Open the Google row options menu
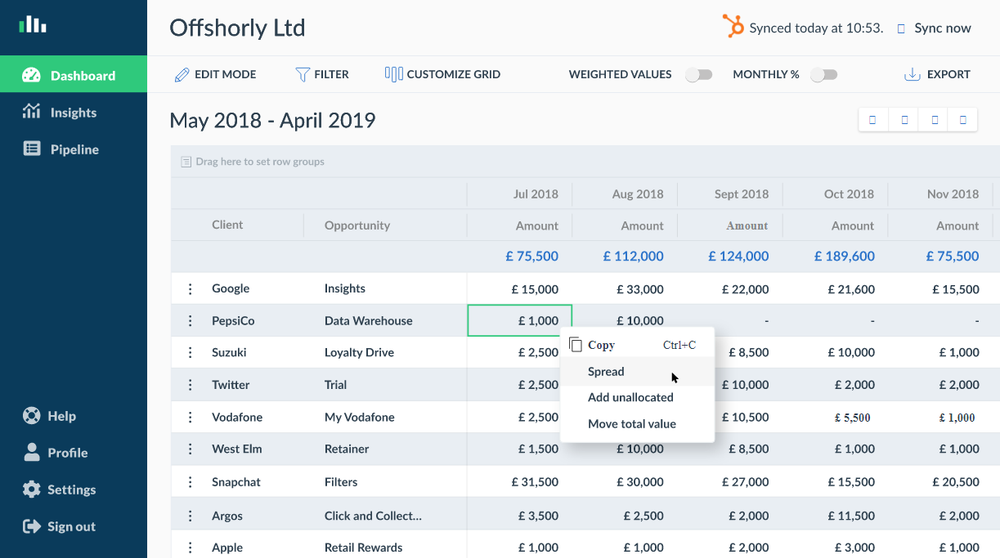 pyautogui.click(x=190, y=289)
